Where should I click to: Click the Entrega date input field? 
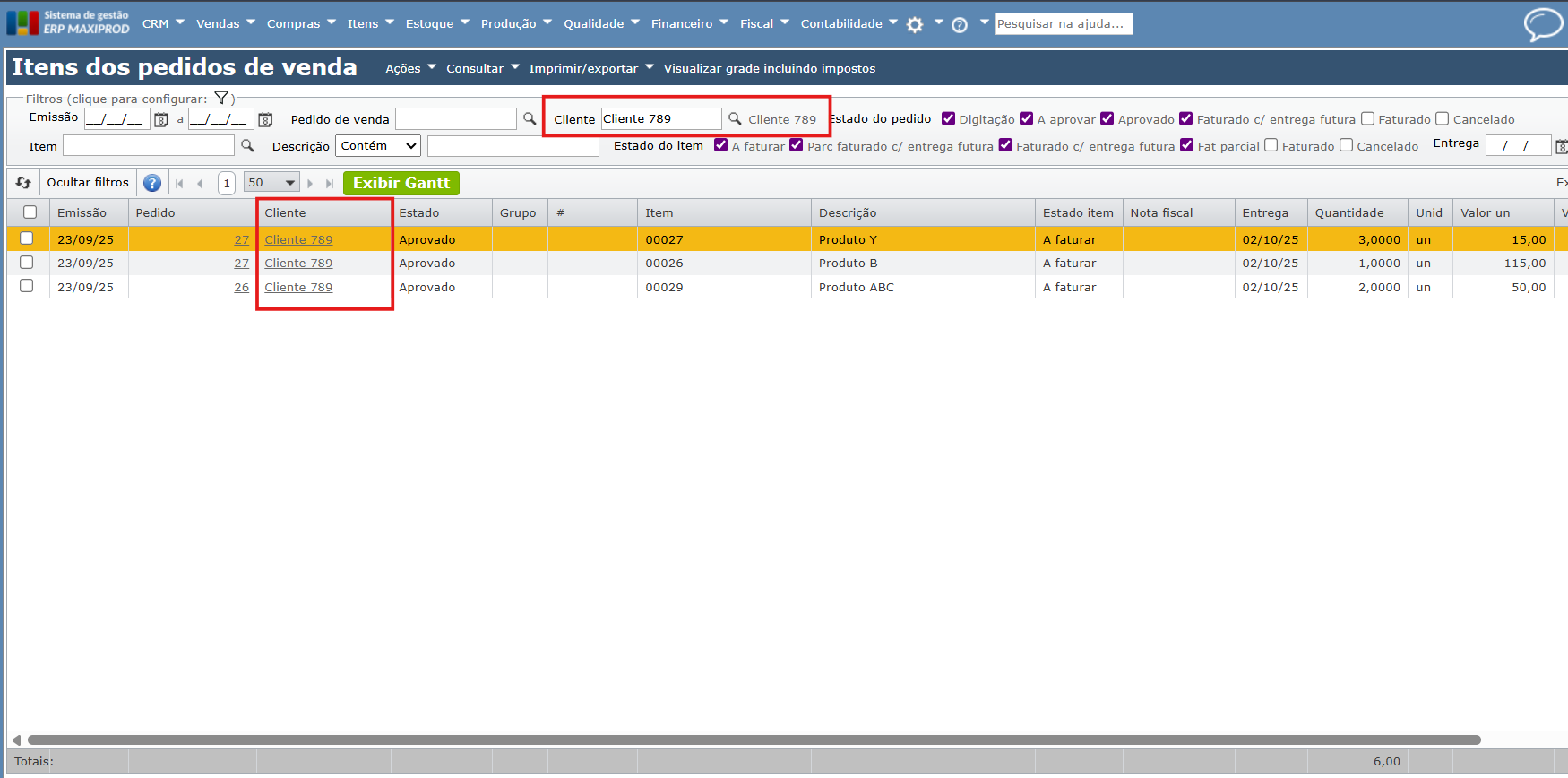tap(1518, 144)
